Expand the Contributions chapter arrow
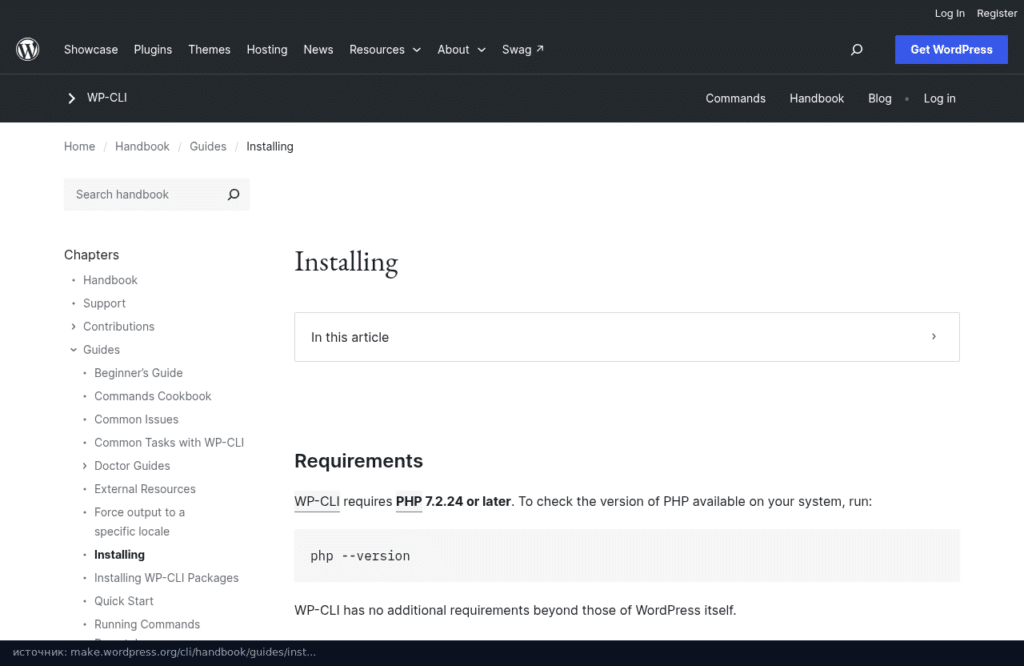This screenshot has width=1024, height=666. [x=73, y=326]
